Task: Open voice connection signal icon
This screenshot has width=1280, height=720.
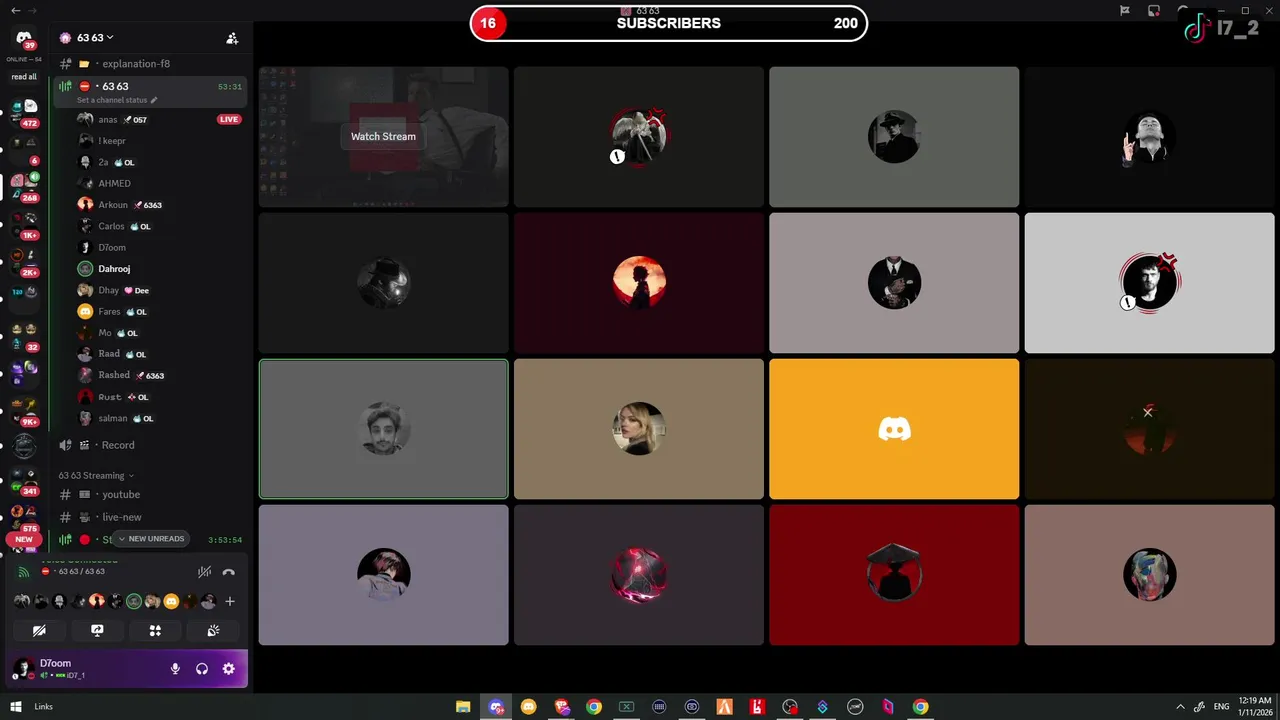Action: point(24,572)
